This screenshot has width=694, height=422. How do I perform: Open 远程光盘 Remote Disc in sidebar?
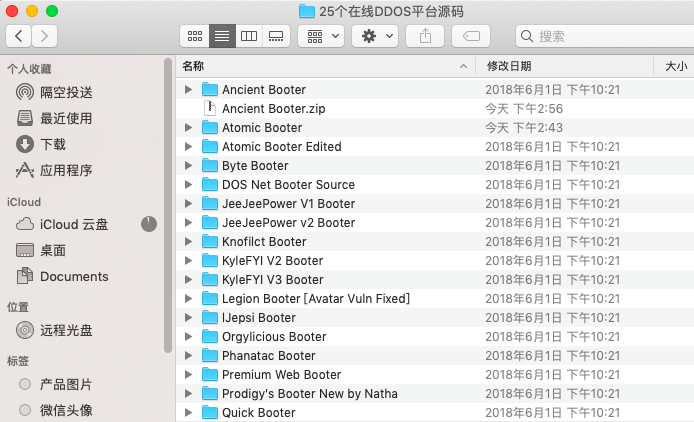(66, 330)
